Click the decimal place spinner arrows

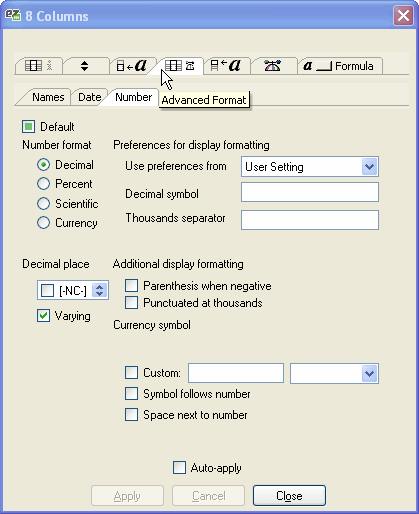click(x=100, y=290)
